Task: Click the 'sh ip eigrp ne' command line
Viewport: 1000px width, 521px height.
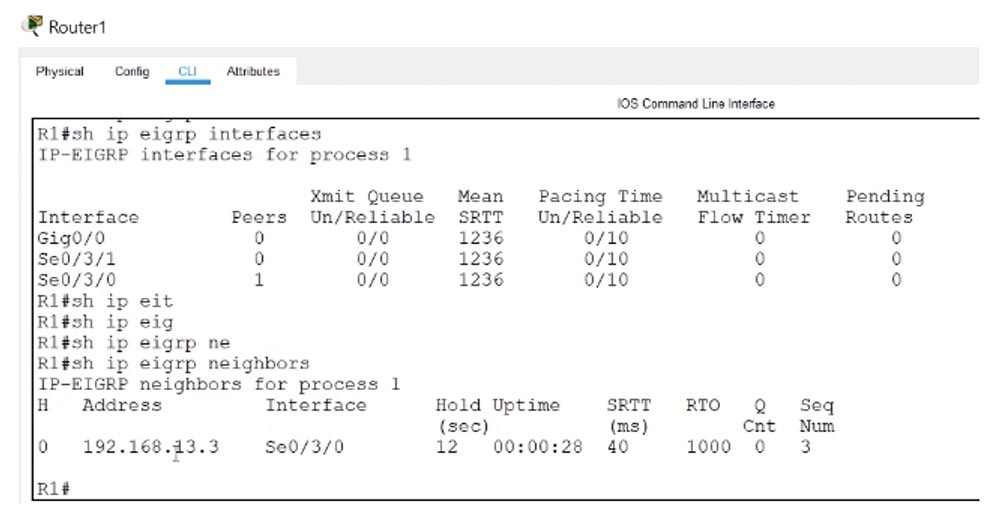Action: tap(133, 342)
